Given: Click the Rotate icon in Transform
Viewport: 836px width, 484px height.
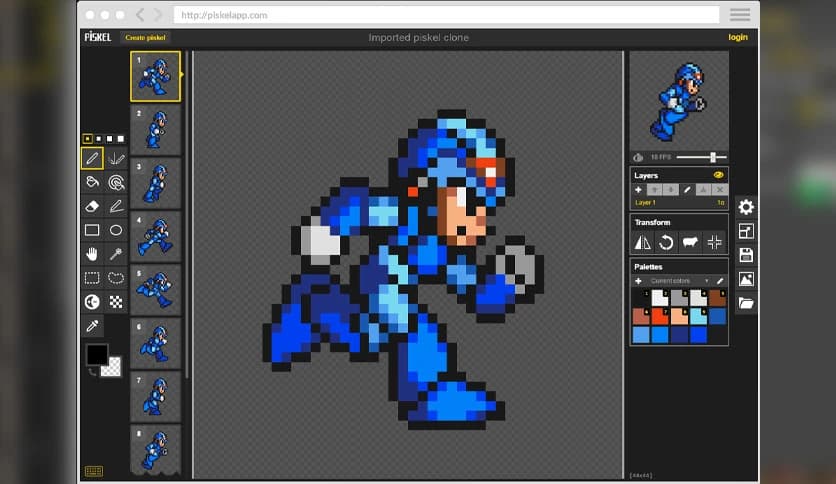Looking at the screenshot, I should click(x=666, y=242).
